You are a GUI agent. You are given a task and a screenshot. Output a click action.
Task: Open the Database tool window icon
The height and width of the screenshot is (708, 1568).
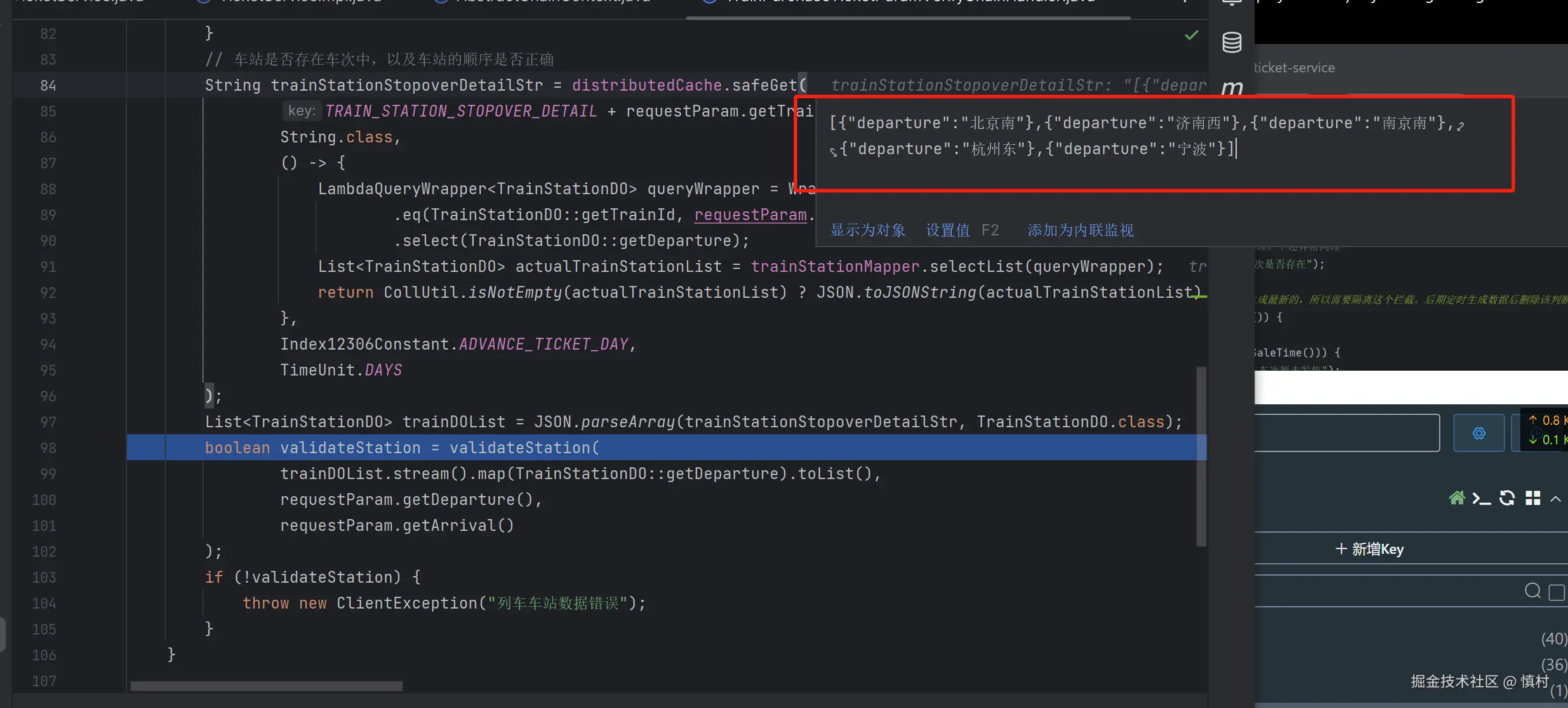(x=1231, y=42)
